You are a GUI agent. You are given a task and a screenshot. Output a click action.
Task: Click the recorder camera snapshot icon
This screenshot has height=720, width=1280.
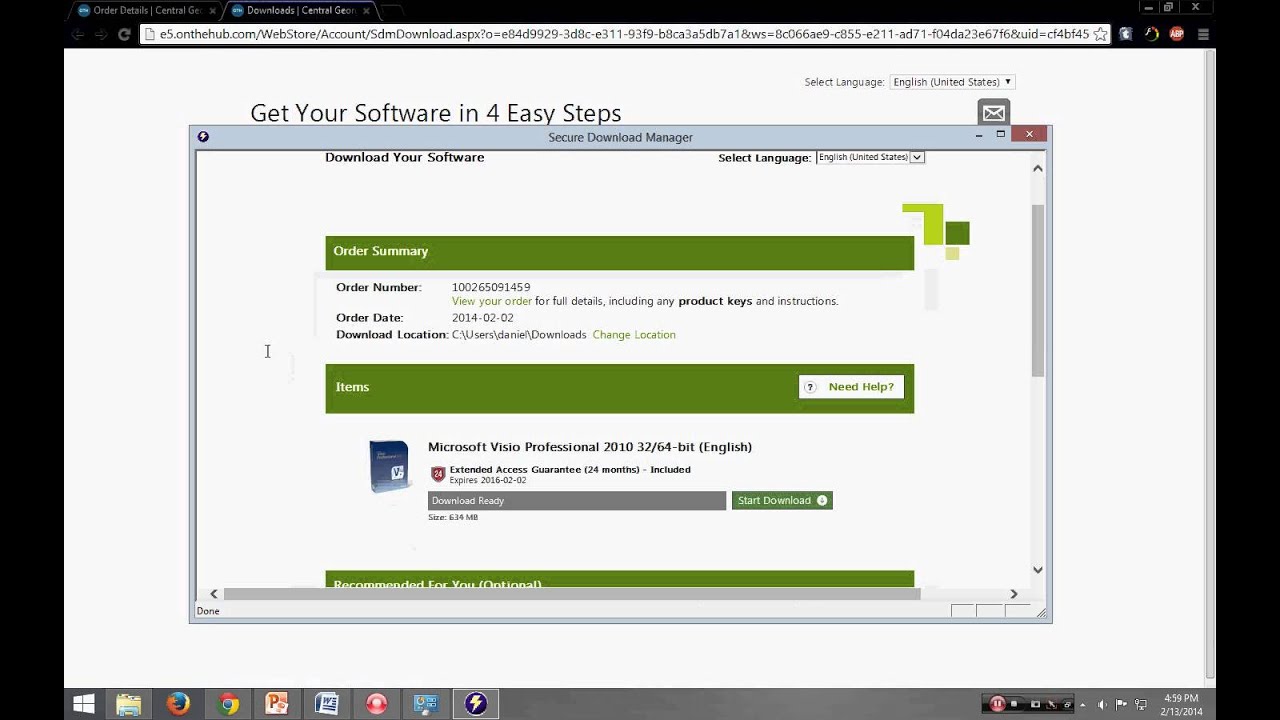click(x=1035, y=704)
